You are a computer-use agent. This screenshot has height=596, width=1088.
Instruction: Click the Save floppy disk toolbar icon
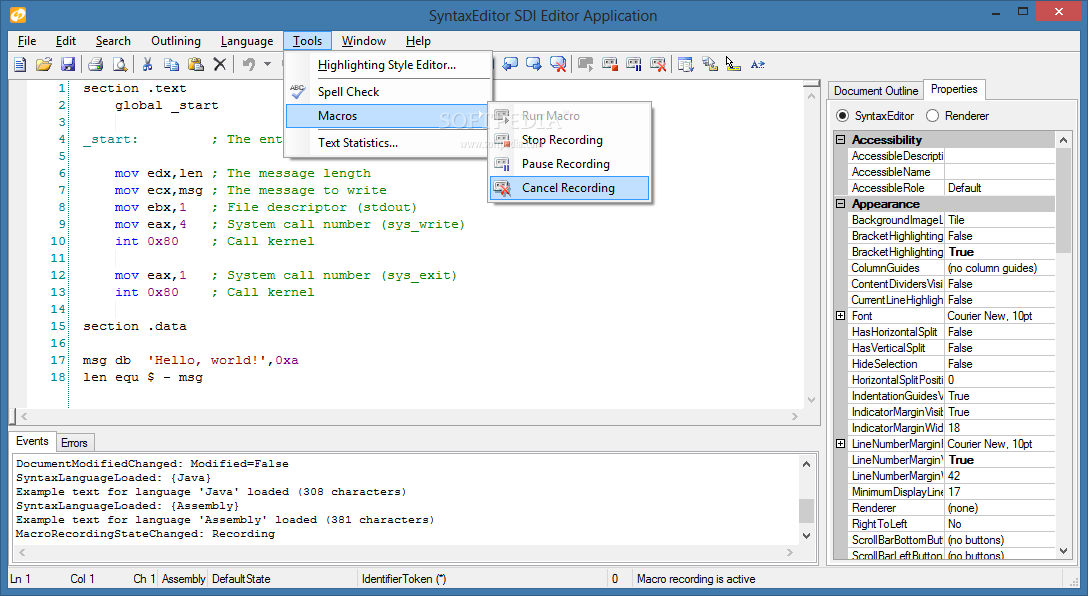pos(68,65)
